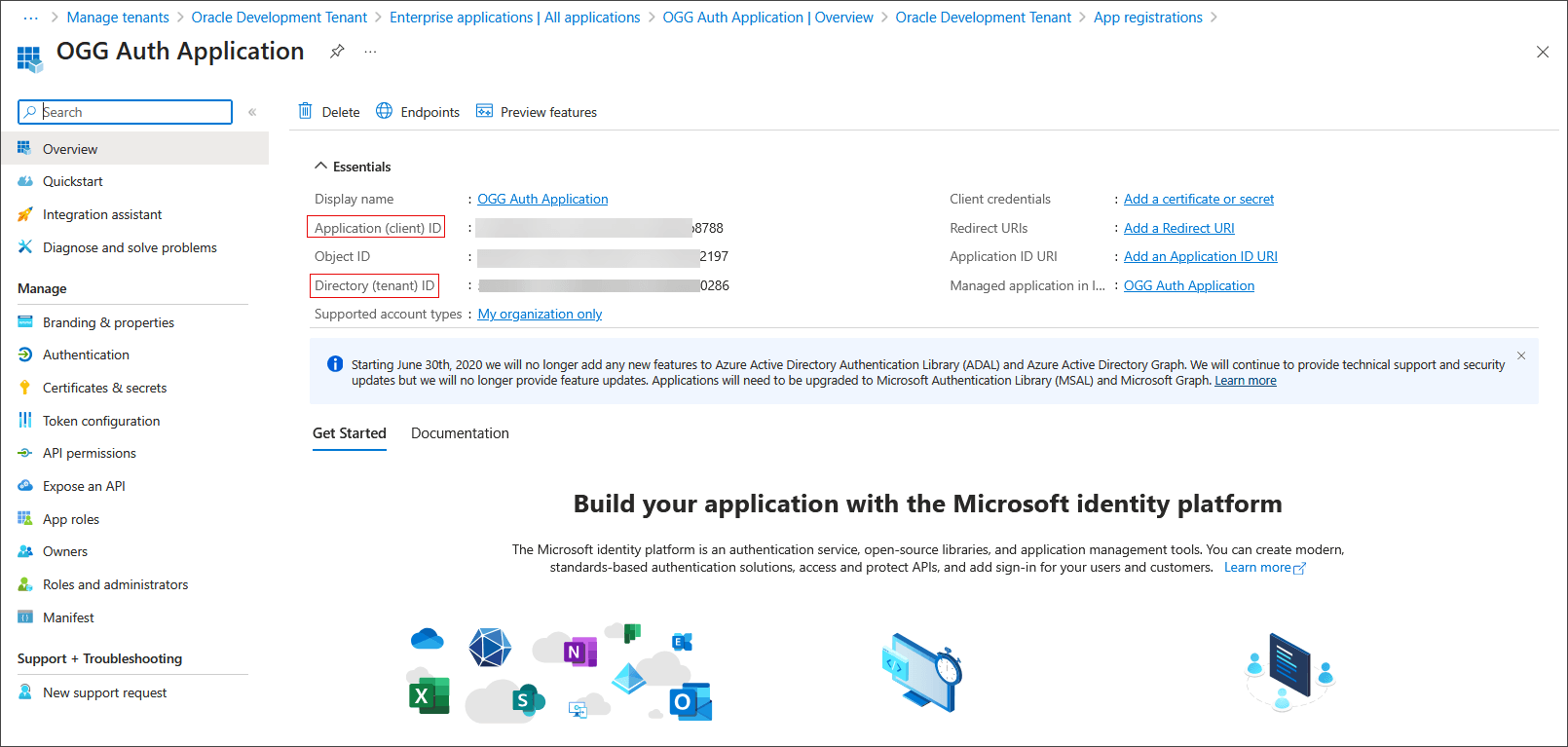Switch to the Get Started tab
The image size is (1568, 747).
(x=349, y=433)
